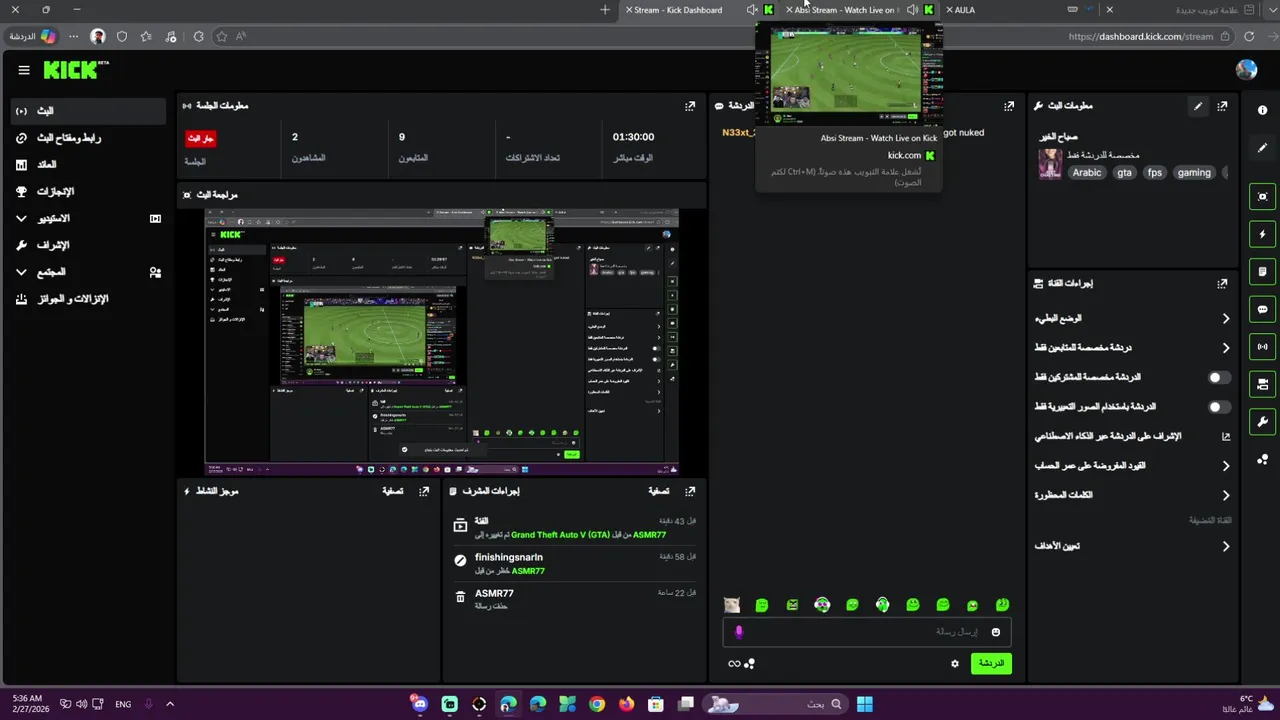Toggle lightning activity feed icon in right toolbar

1262,234
